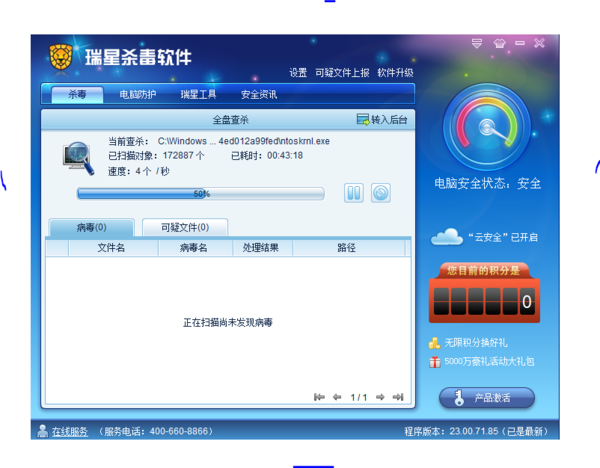Click 软件升级 software upgrade
Screen dimensions: 600x468
click(x=395, y=73)
